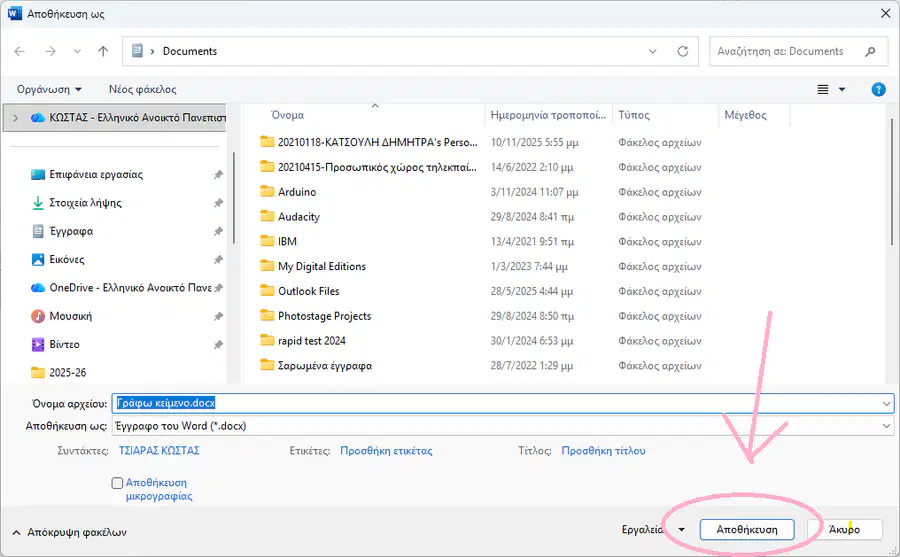Screen dimensions: 900x557
Task: Click the view layout icon
Action: click(x=823, y=89)
